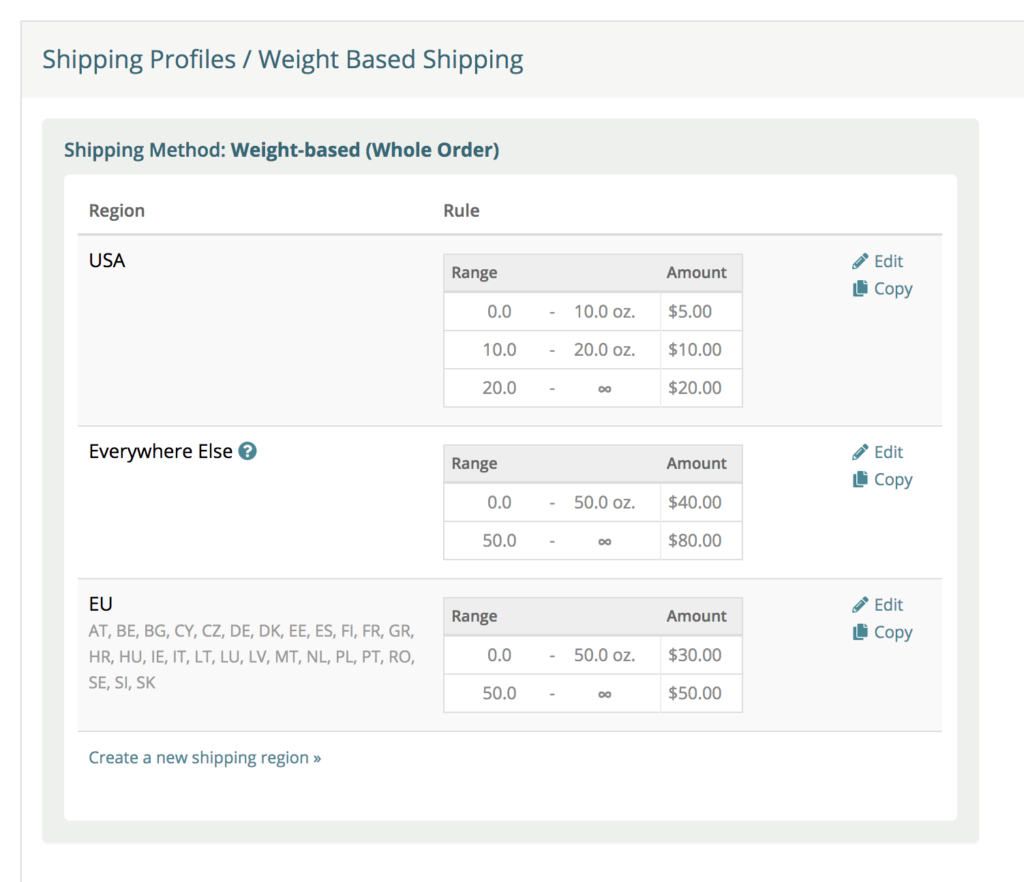Select the Edit link for USA rules

tap(888, 261)
